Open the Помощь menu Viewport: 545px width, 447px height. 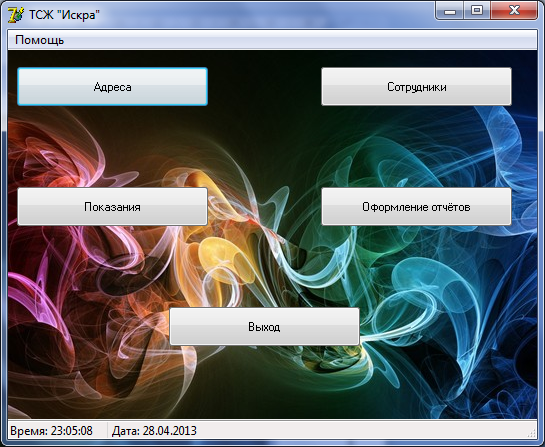point(40,40)
